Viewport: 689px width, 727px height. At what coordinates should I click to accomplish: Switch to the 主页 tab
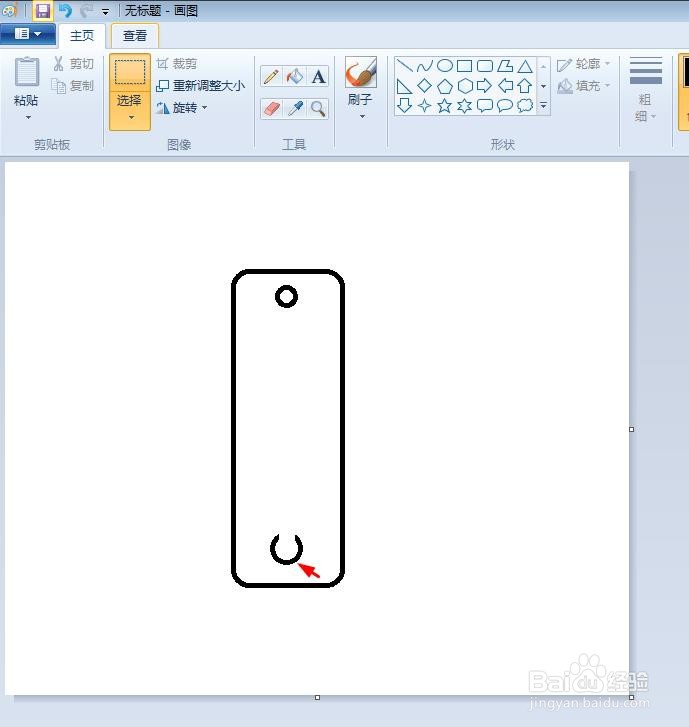click(x=82, y=36)
